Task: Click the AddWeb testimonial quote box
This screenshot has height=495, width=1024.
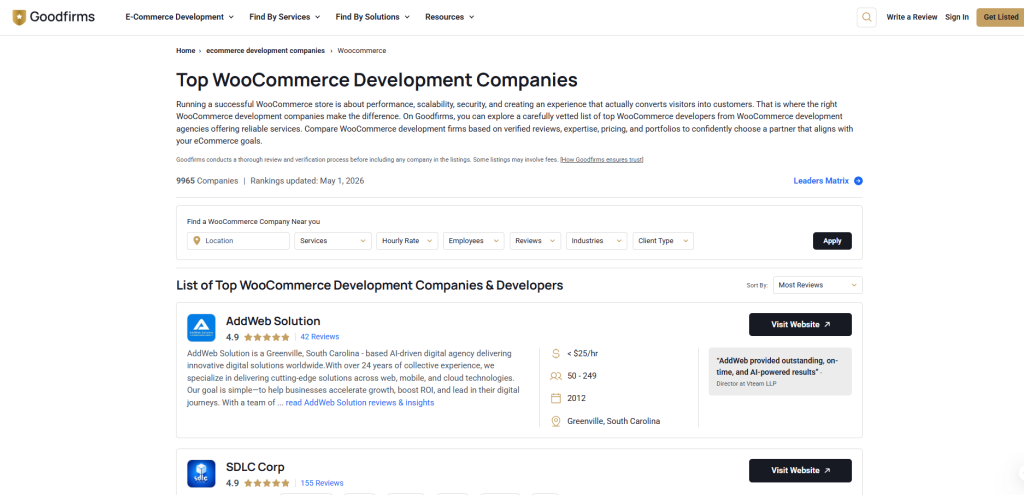Action: pos(780,372)
